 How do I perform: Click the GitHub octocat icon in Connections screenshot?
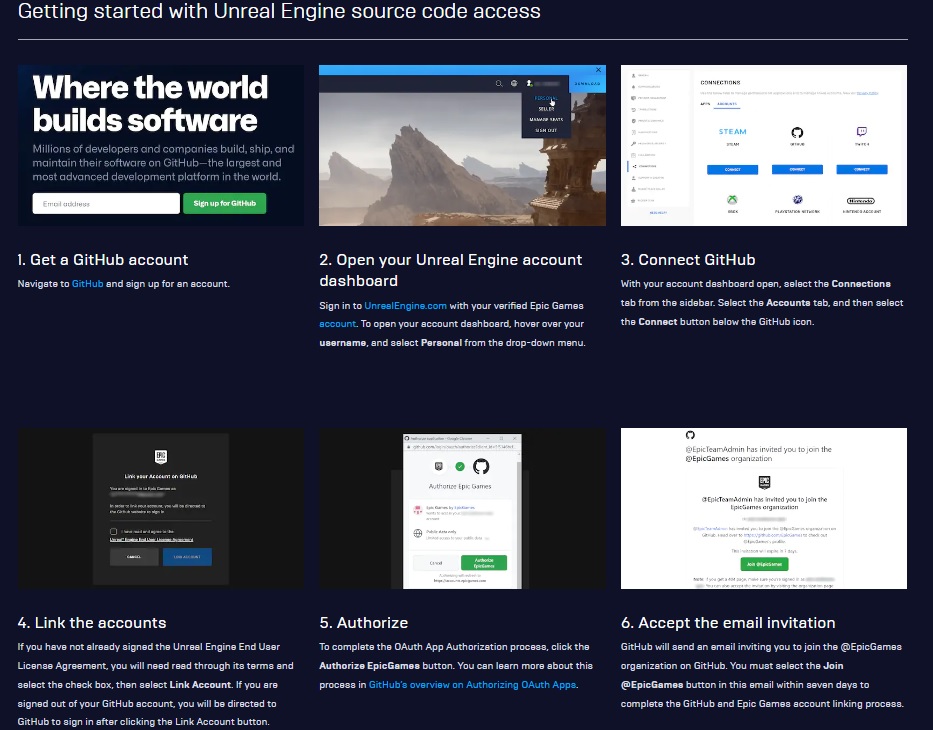point(797,132)
